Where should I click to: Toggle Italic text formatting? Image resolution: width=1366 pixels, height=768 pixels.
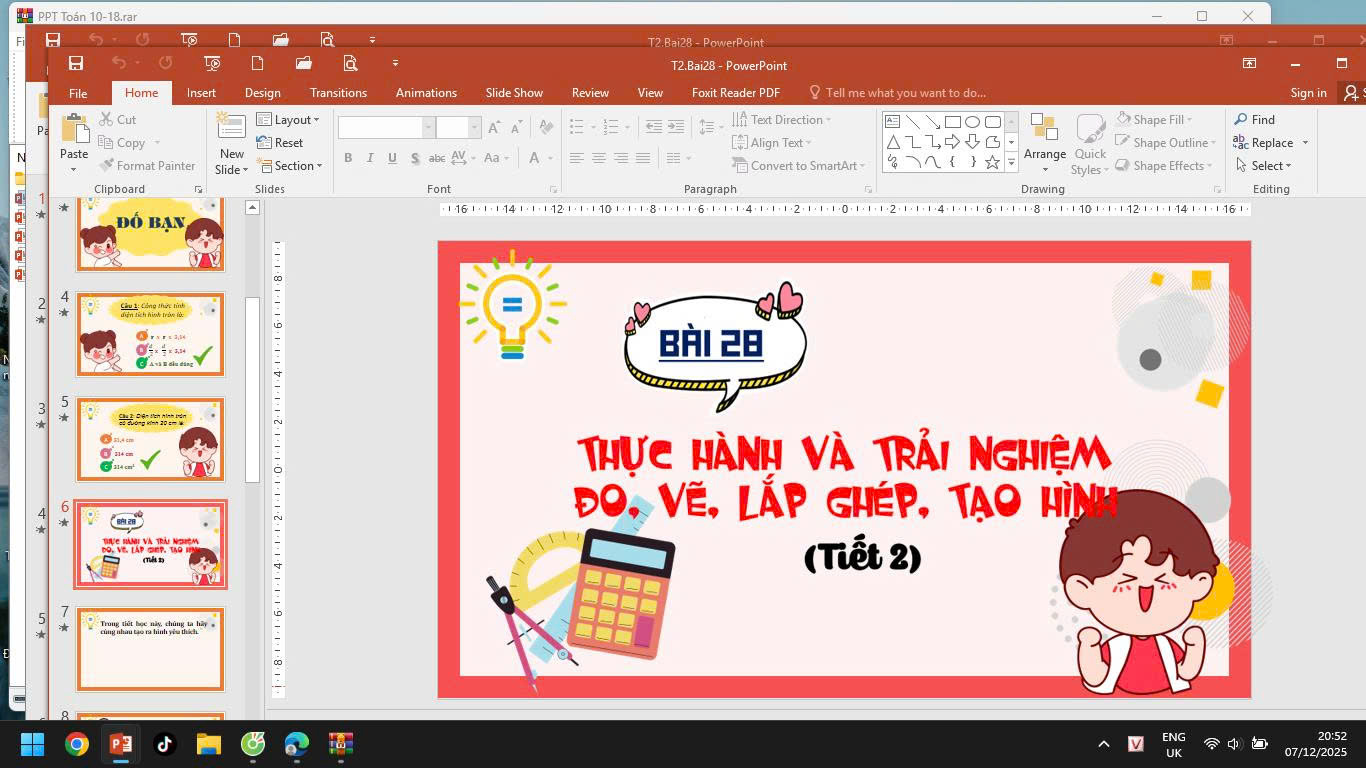coord(370,158)
